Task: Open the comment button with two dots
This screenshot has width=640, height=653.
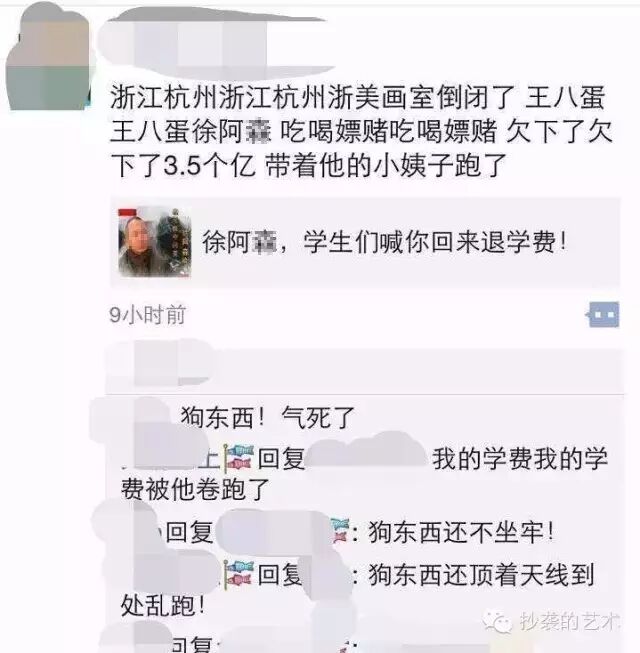Action: [603, 314]
